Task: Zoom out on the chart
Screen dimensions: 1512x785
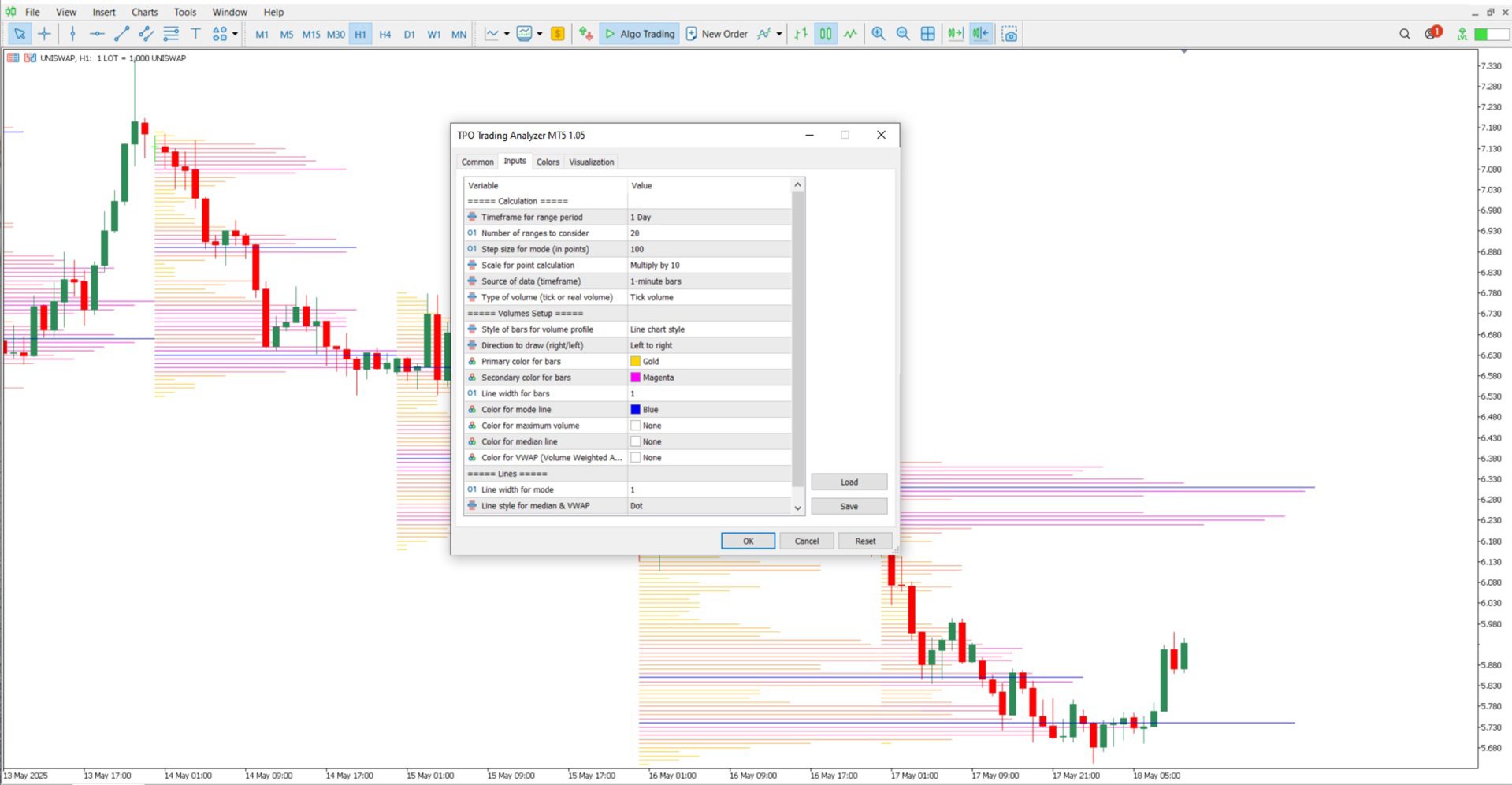Action: tap(903, 34)
